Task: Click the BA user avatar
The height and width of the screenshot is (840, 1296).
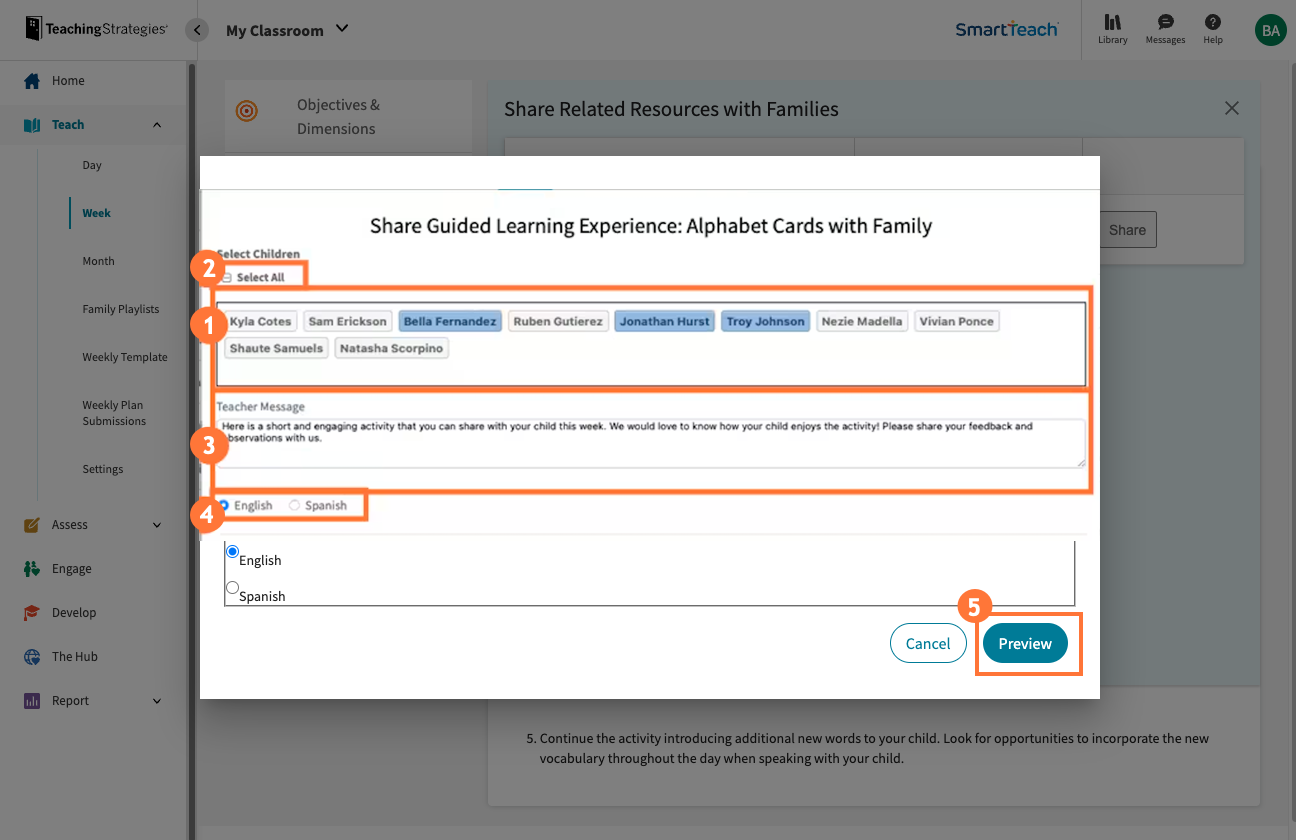Action: pyautogui.click(x=1270, y=30)
